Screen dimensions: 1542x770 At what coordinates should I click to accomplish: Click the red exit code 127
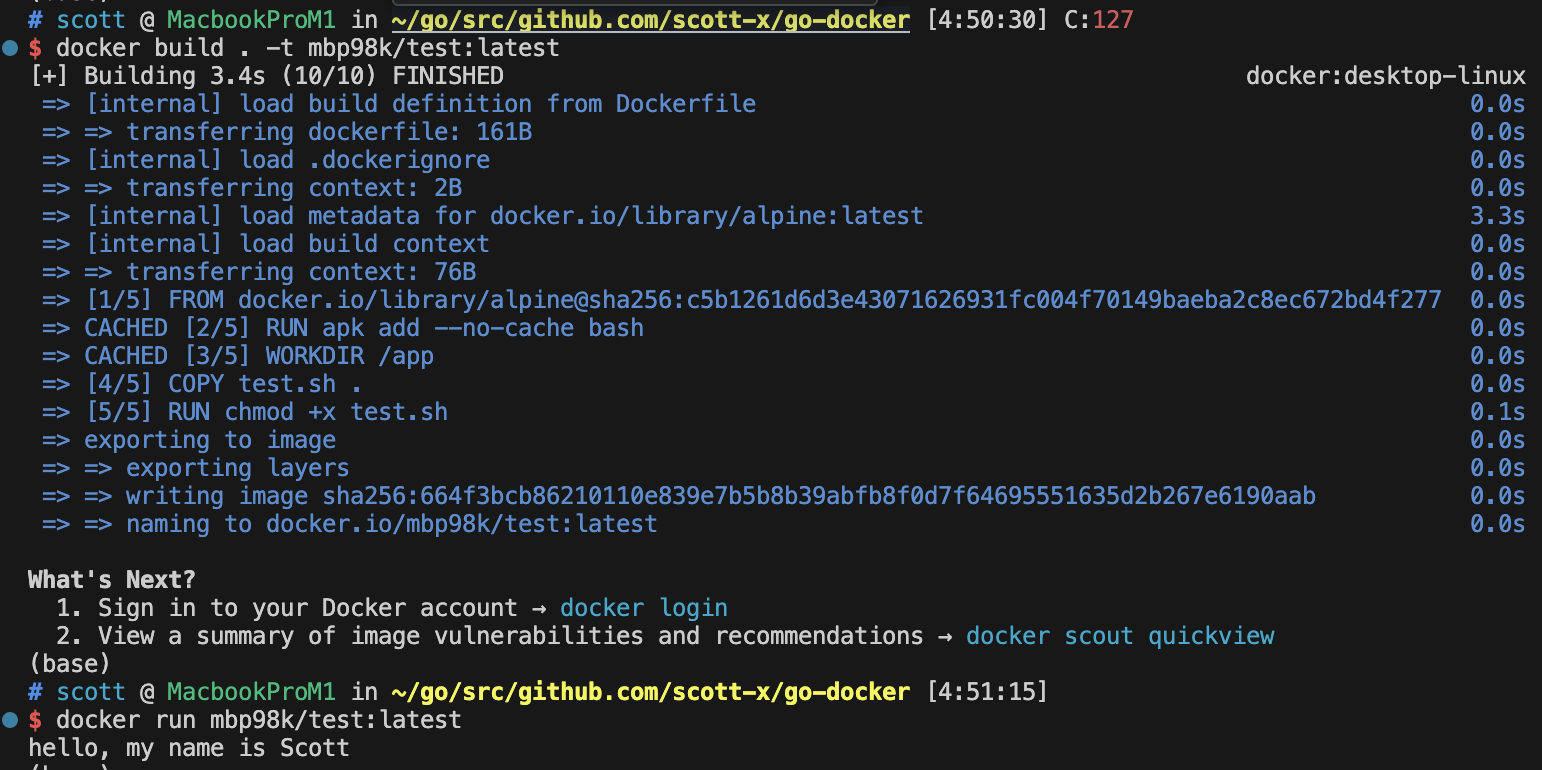tap(1113, 20)
